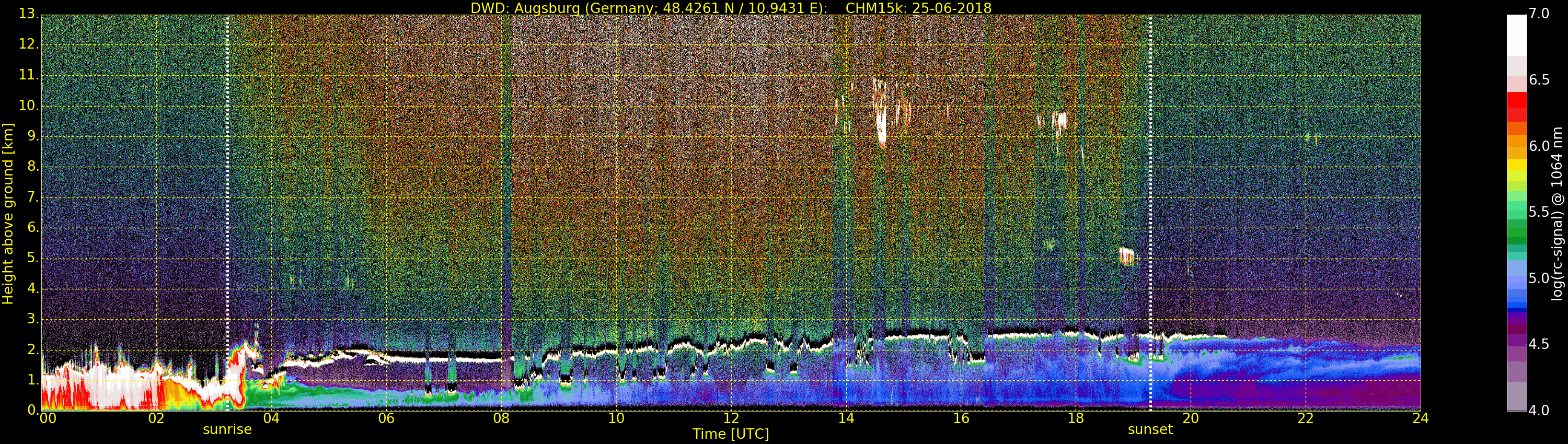Viewport: 1568px width, 444px height.
Task: Select the "4." height axis tick label
Action: coord(33,289)
